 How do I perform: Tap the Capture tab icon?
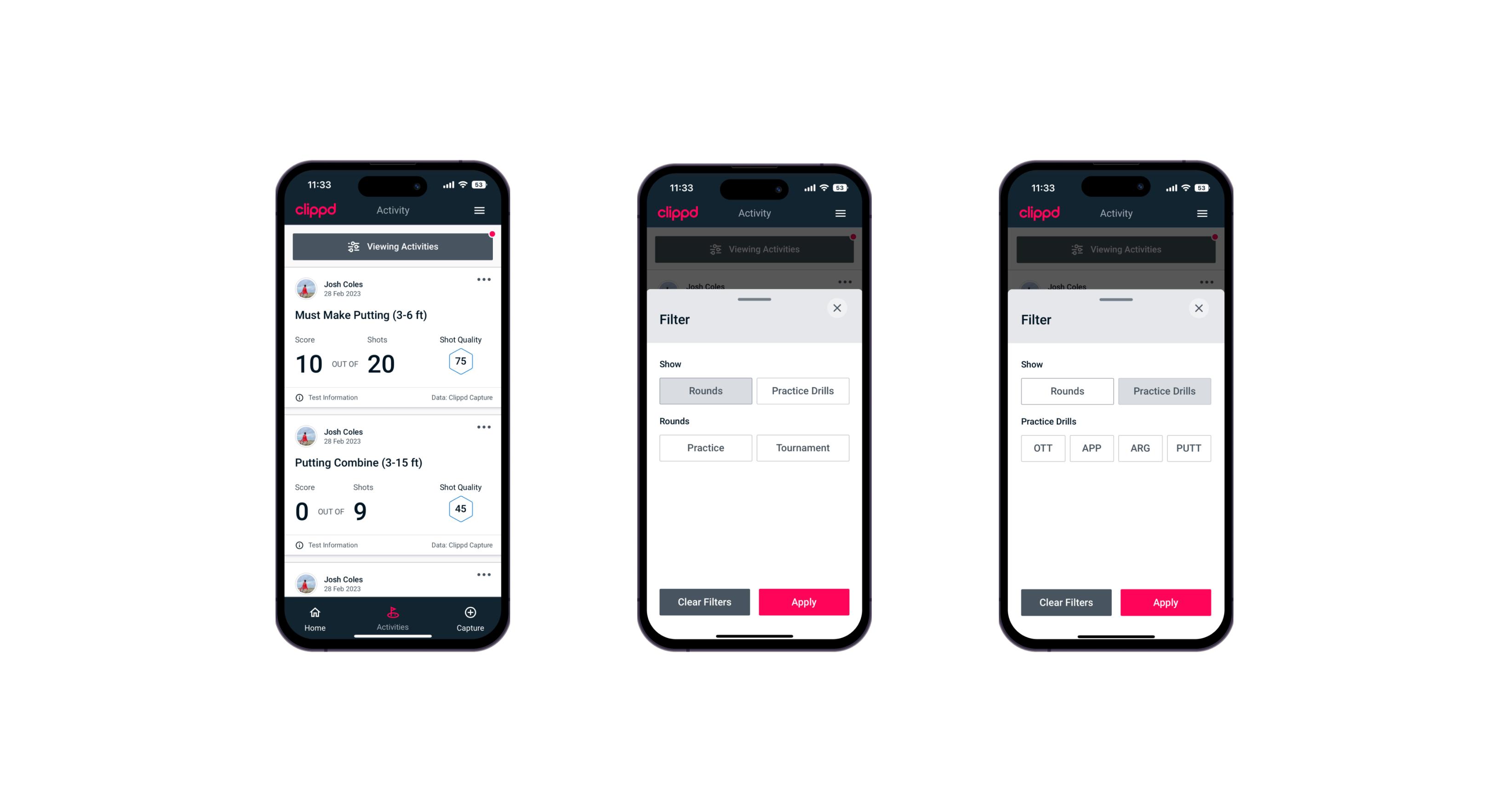click(x=471, y=614)
